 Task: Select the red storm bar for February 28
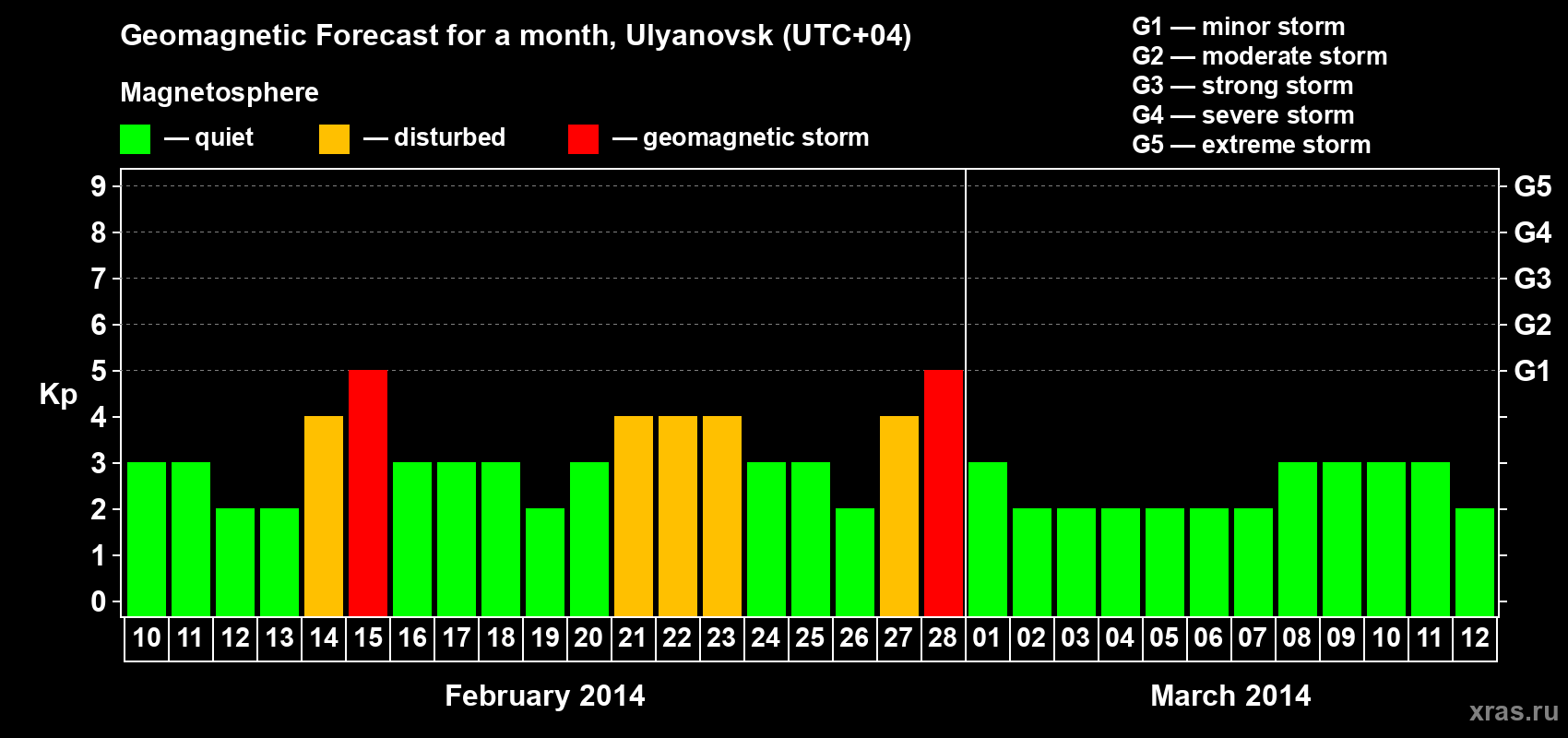(x=944, y=493)
